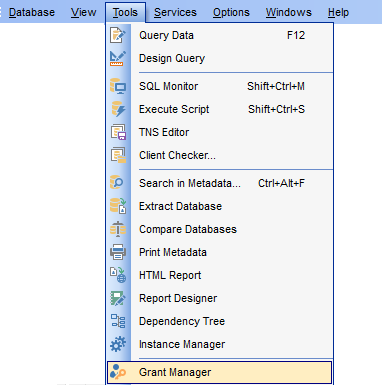Click the TNS Editor icon
This screenshot has width=382, height=385.
118,132
